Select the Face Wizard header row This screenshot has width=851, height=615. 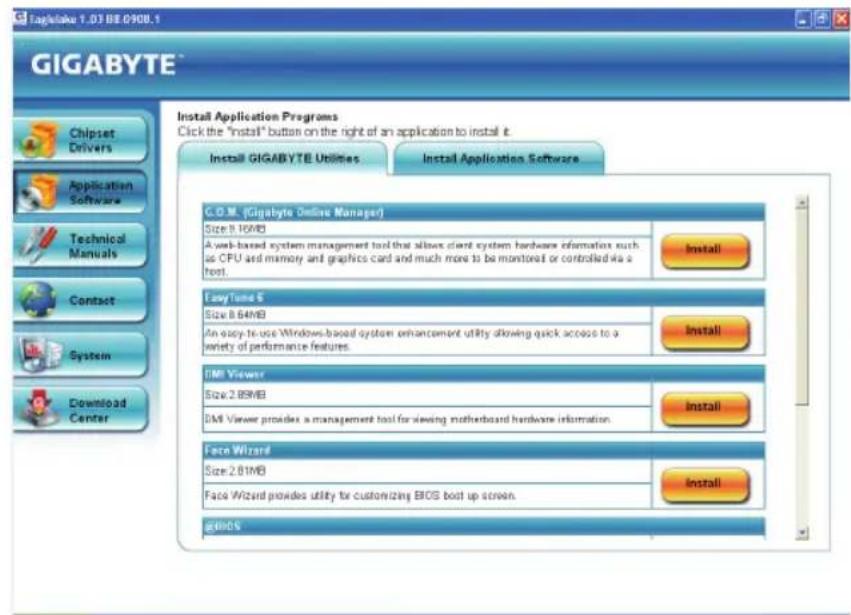(x=484, y=451)
